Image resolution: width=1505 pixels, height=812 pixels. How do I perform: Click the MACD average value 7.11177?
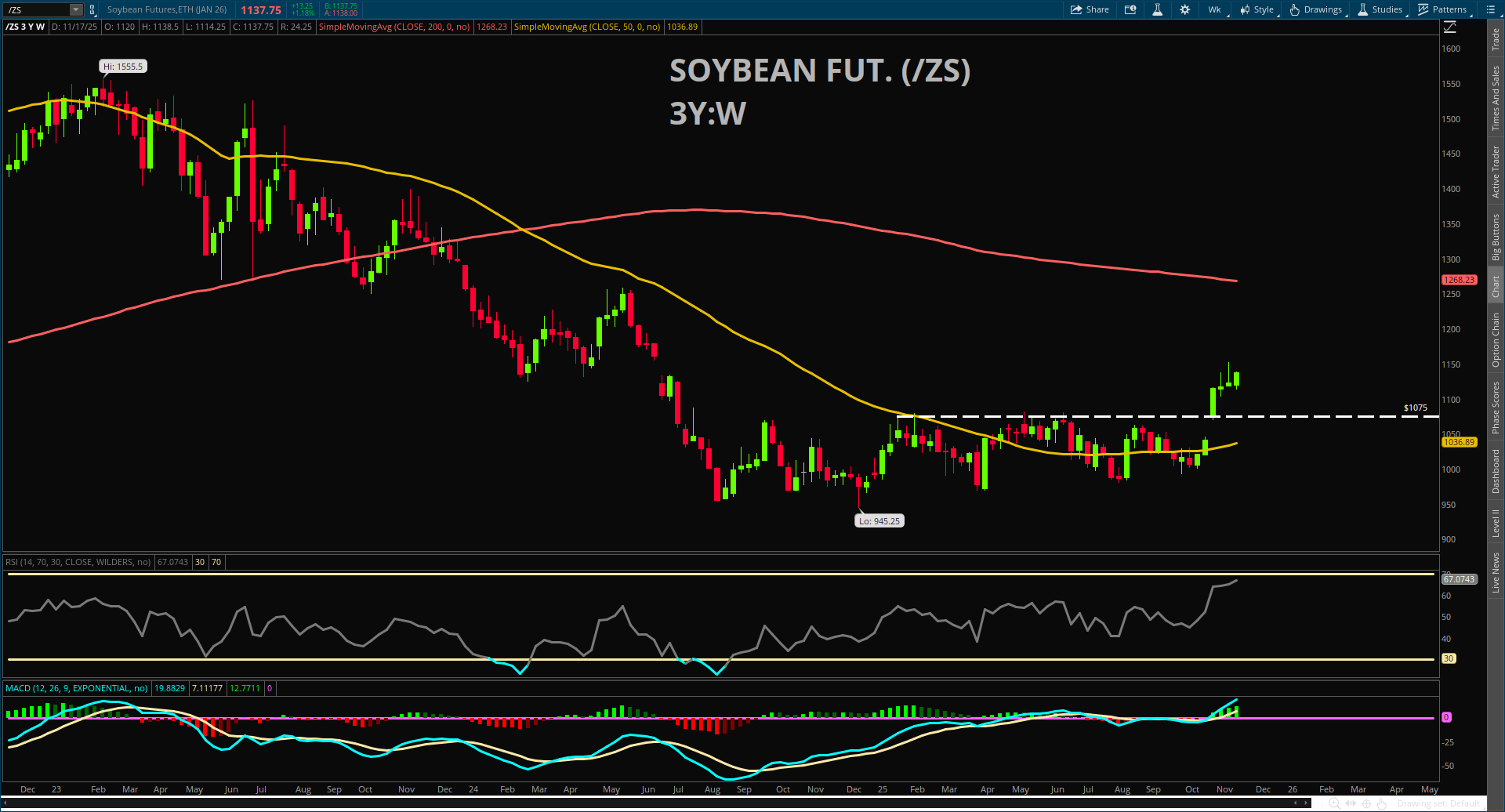208,688
